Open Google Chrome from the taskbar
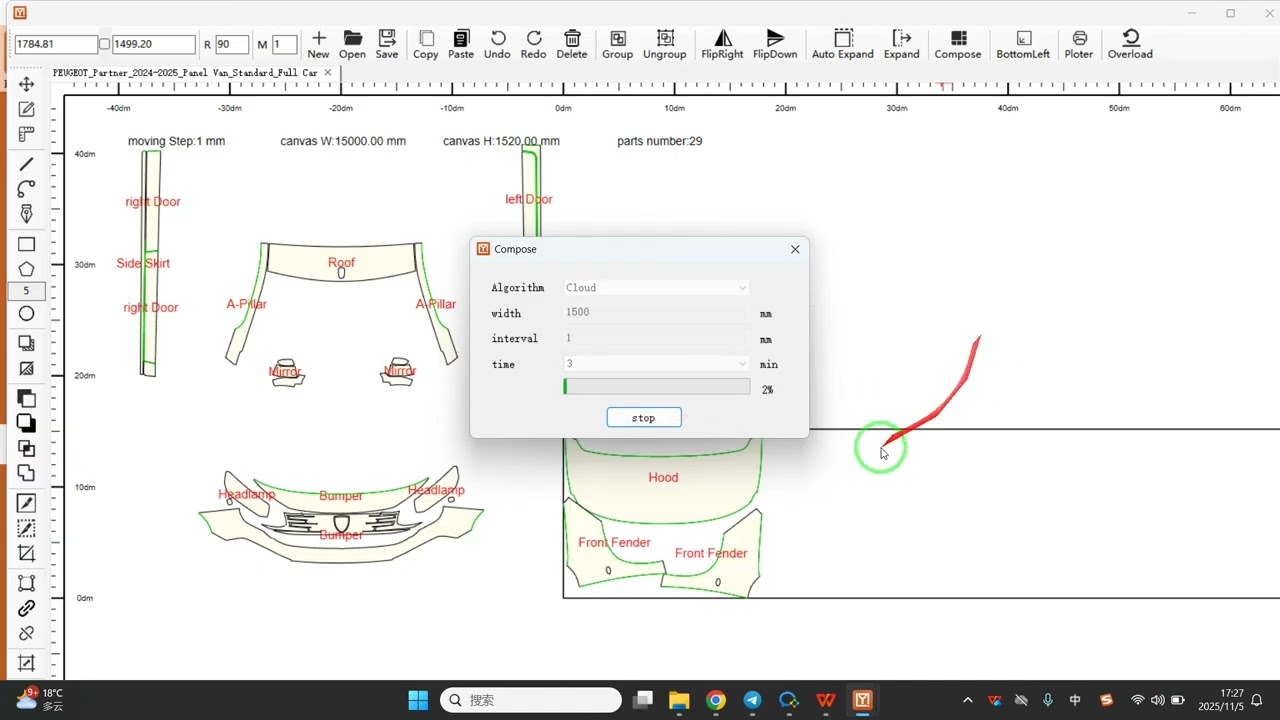This screenshot has width=1280, height=720. click(716, 700)
